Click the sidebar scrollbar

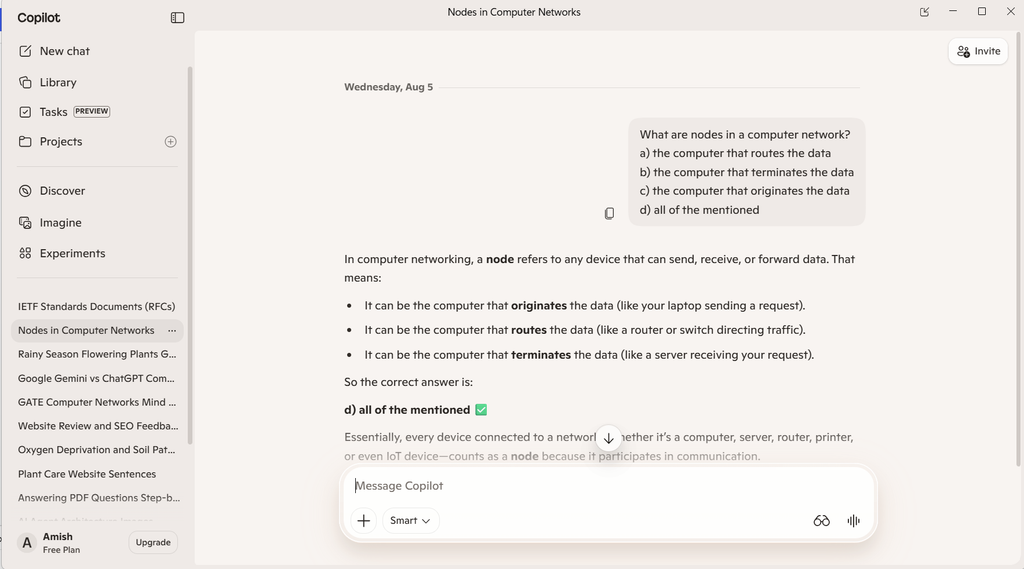point(190,255)
